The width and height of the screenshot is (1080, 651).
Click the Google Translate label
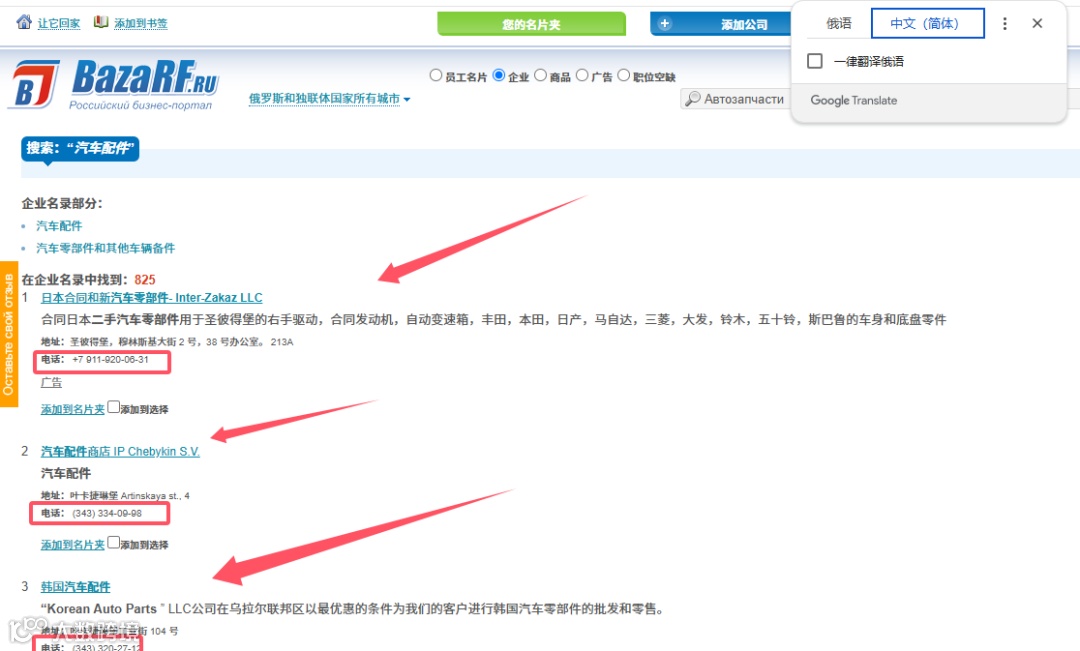point(853,101)
